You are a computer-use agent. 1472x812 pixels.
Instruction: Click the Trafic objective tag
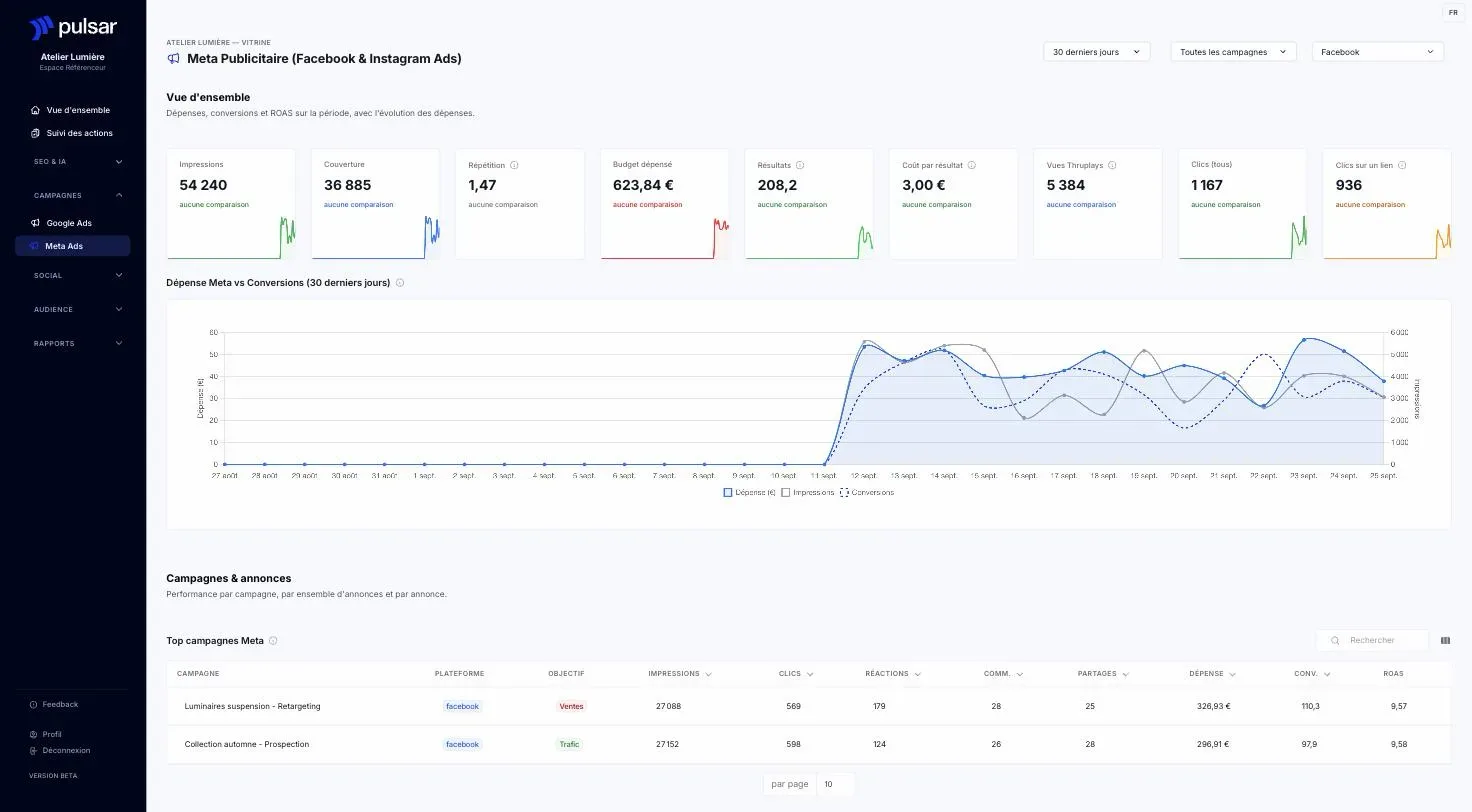coord(569,744)
